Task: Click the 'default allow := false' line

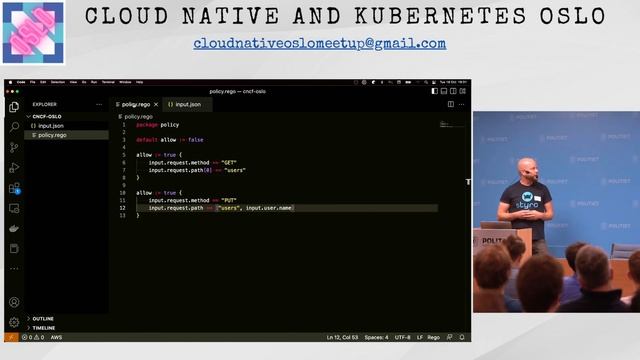Action: click(x=170, y=140)
